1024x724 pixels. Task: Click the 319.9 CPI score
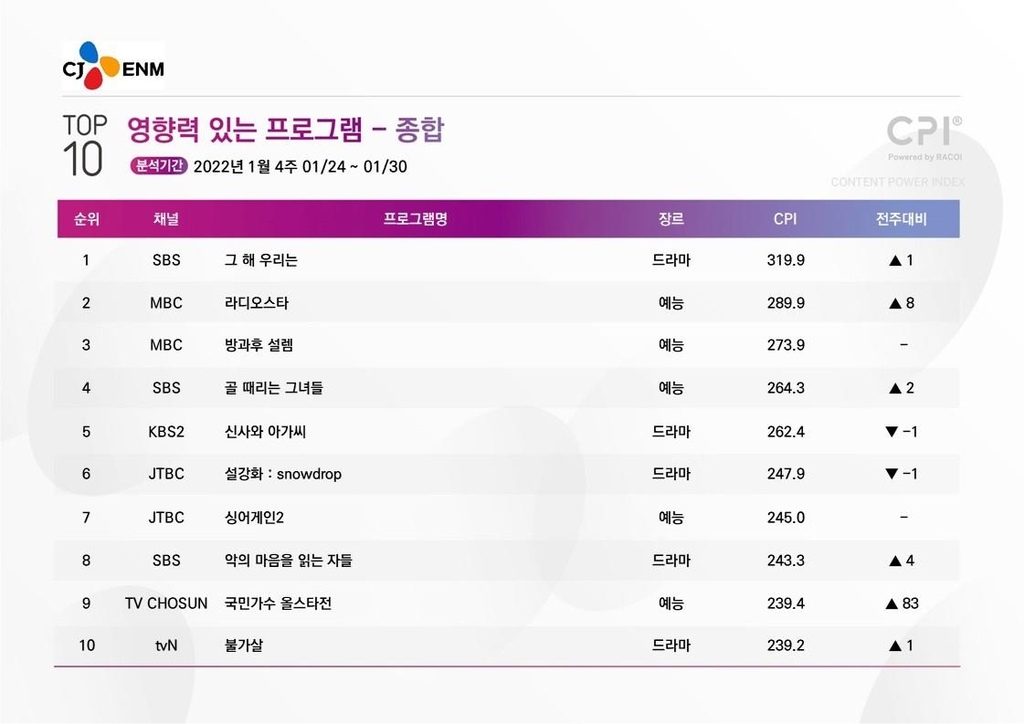(x=785, y=260)
